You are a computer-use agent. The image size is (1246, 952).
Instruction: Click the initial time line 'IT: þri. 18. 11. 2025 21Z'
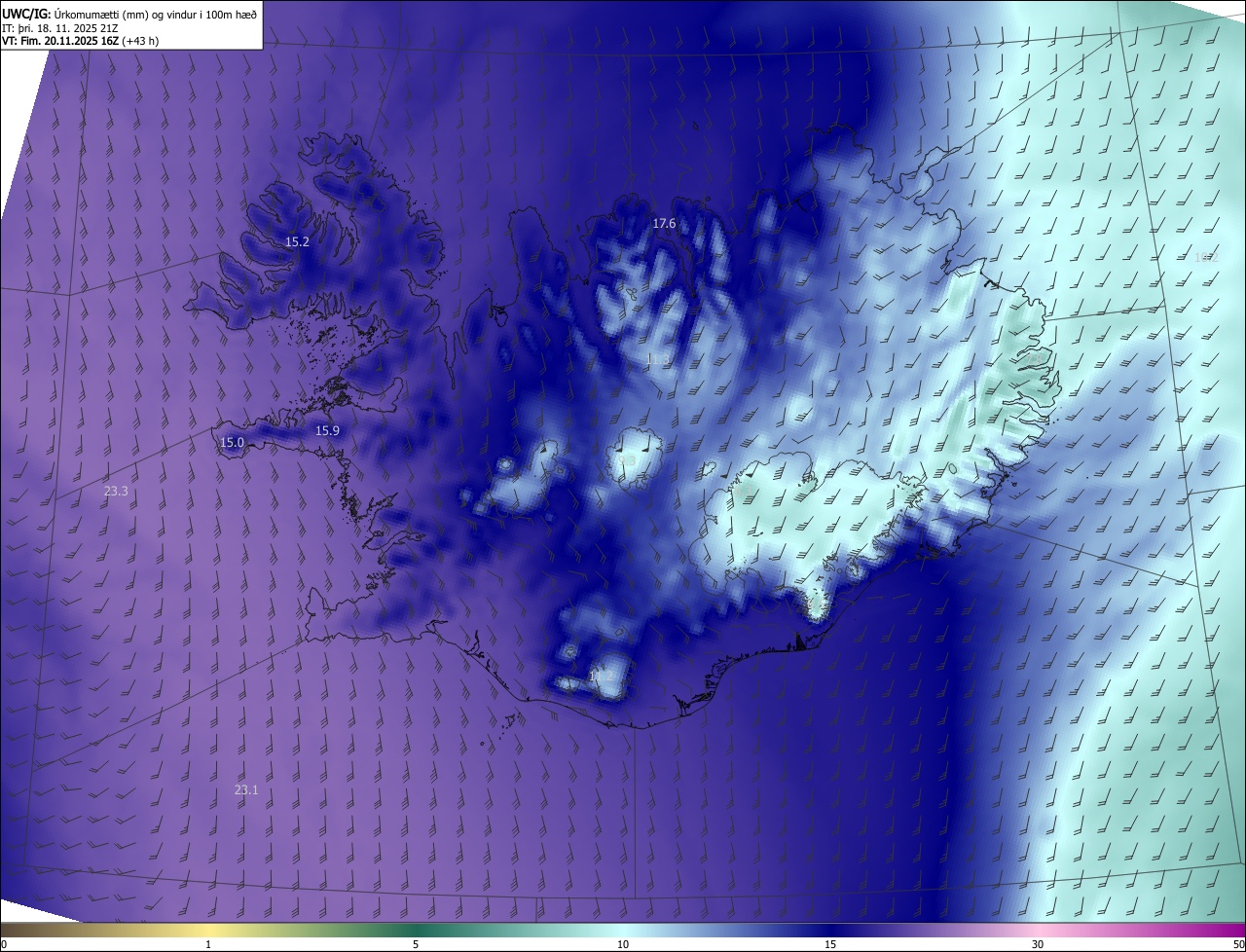pos(62,27)
